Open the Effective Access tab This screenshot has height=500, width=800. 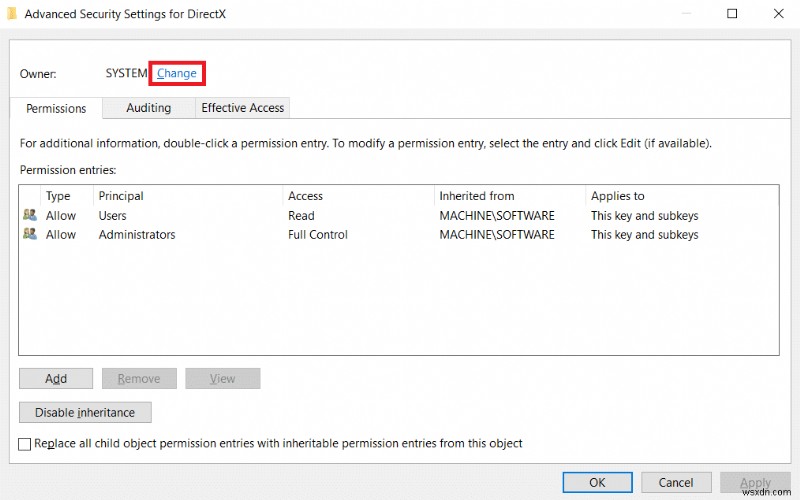(242, 108)
